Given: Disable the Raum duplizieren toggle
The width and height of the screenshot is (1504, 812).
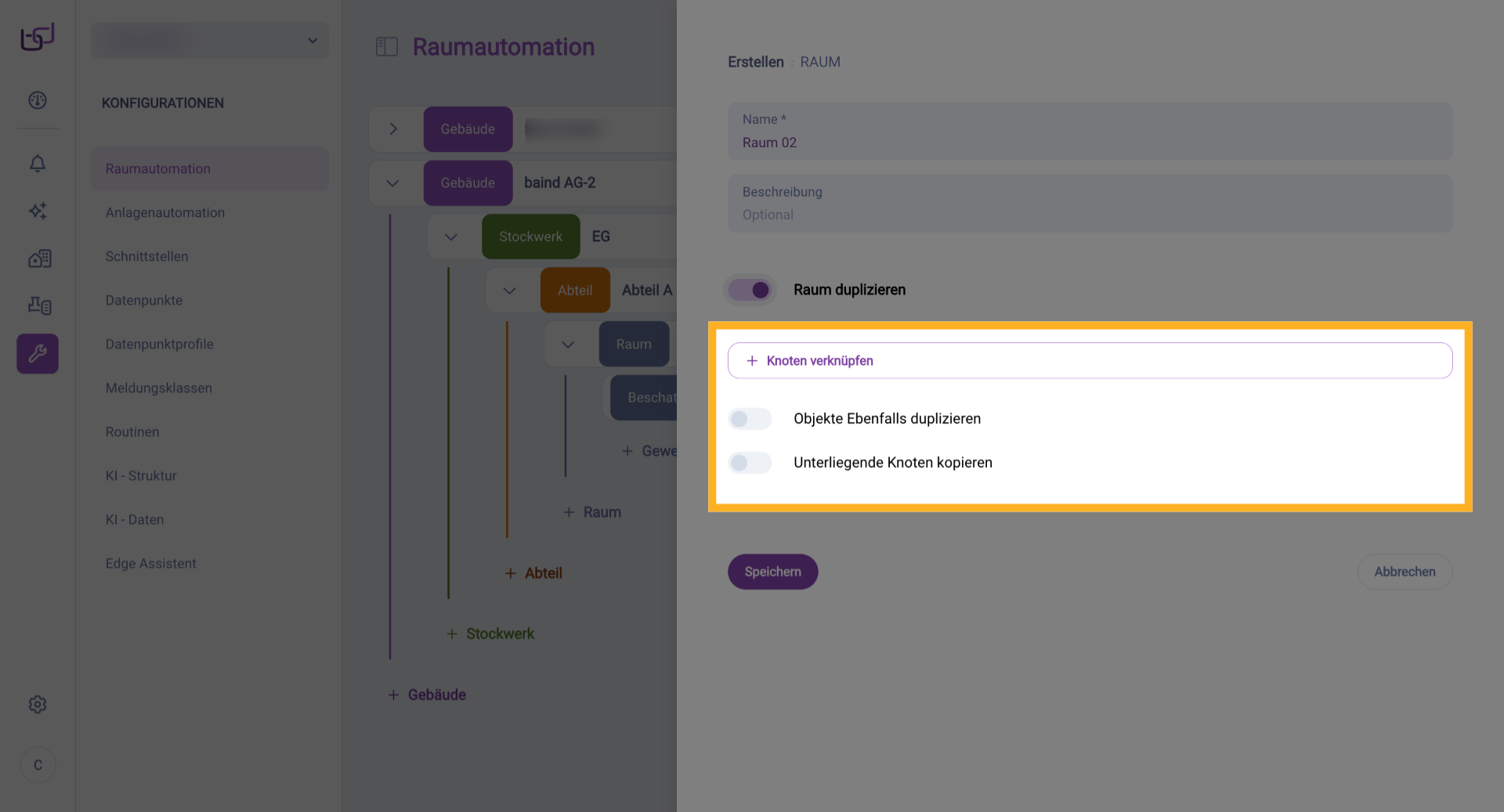Looking at the screenshot, I should click(x=750, y=290).
